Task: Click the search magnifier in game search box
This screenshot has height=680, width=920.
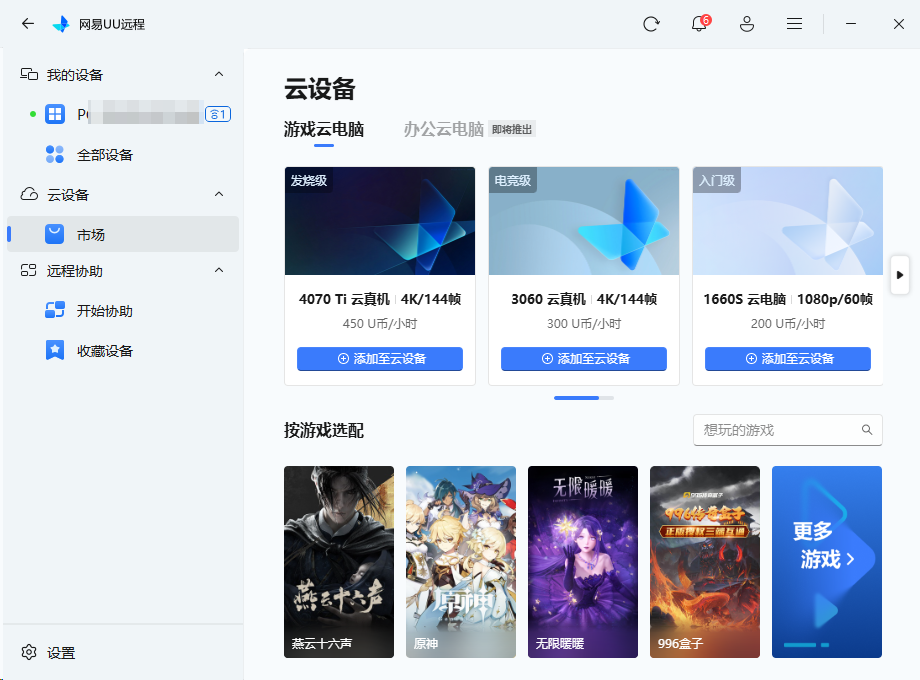Action: [x=867, y=430]
